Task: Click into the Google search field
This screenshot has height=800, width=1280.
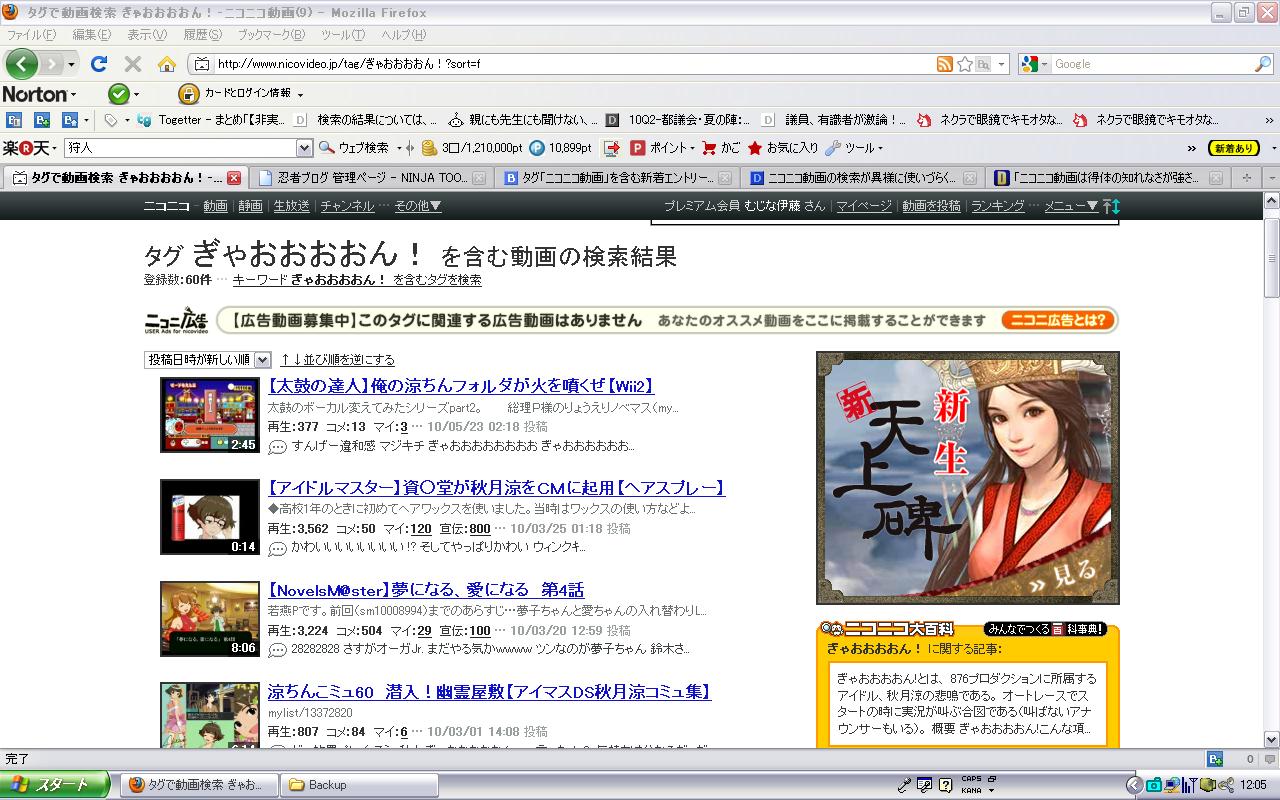Action: 1153,64
